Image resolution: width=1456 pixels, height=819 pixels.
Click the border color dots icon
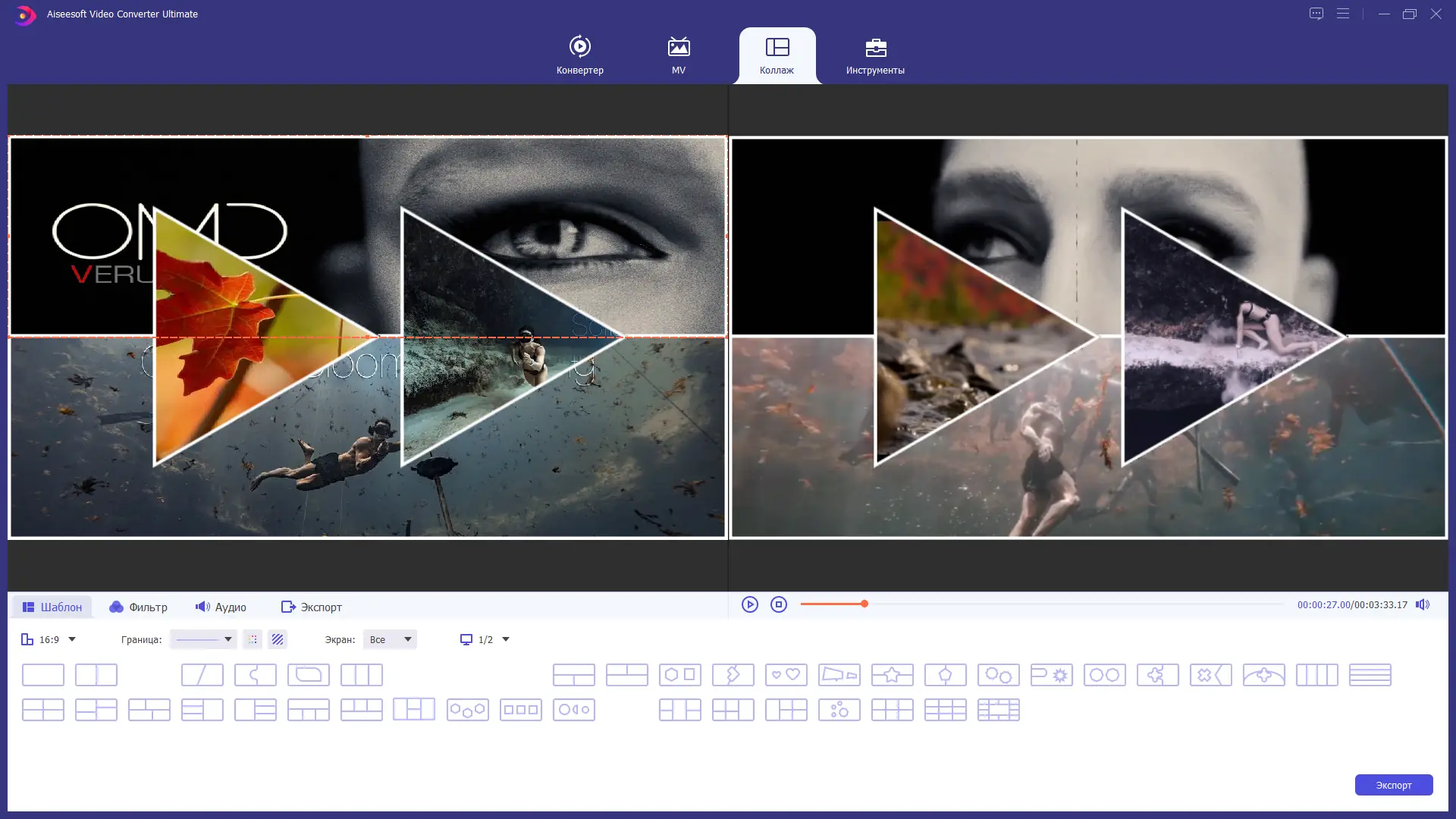253,639
